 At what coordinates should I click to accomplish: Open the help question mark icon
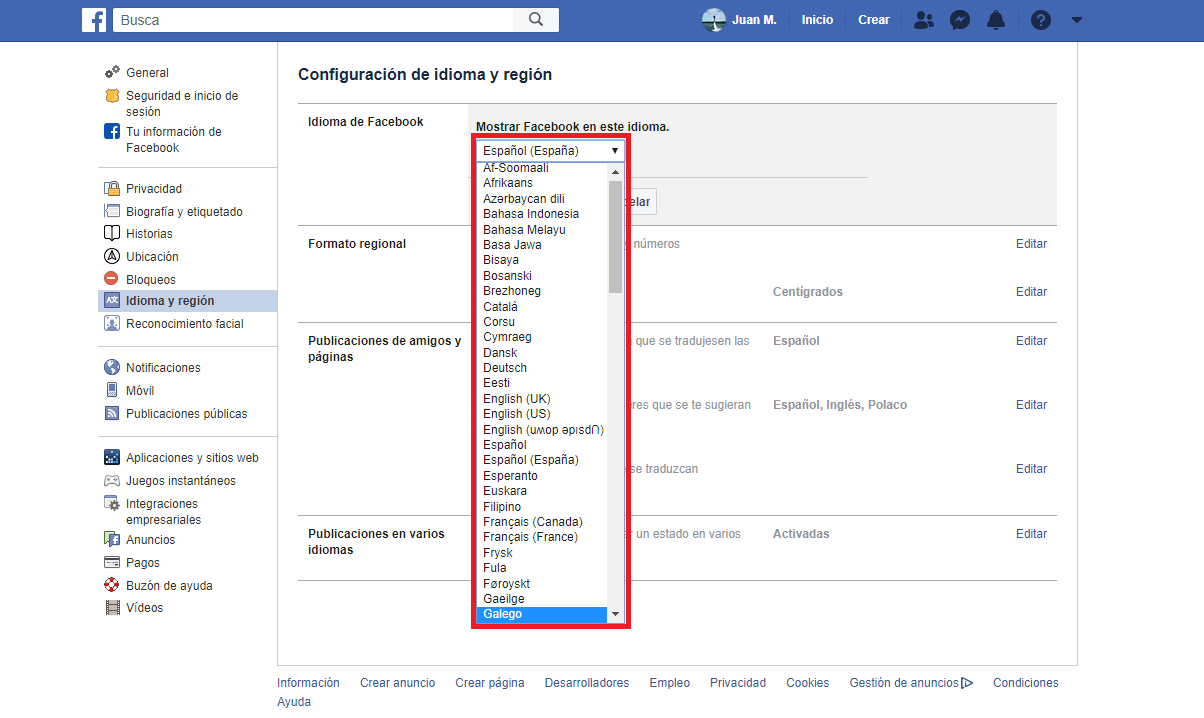[x=1041, y=20]
